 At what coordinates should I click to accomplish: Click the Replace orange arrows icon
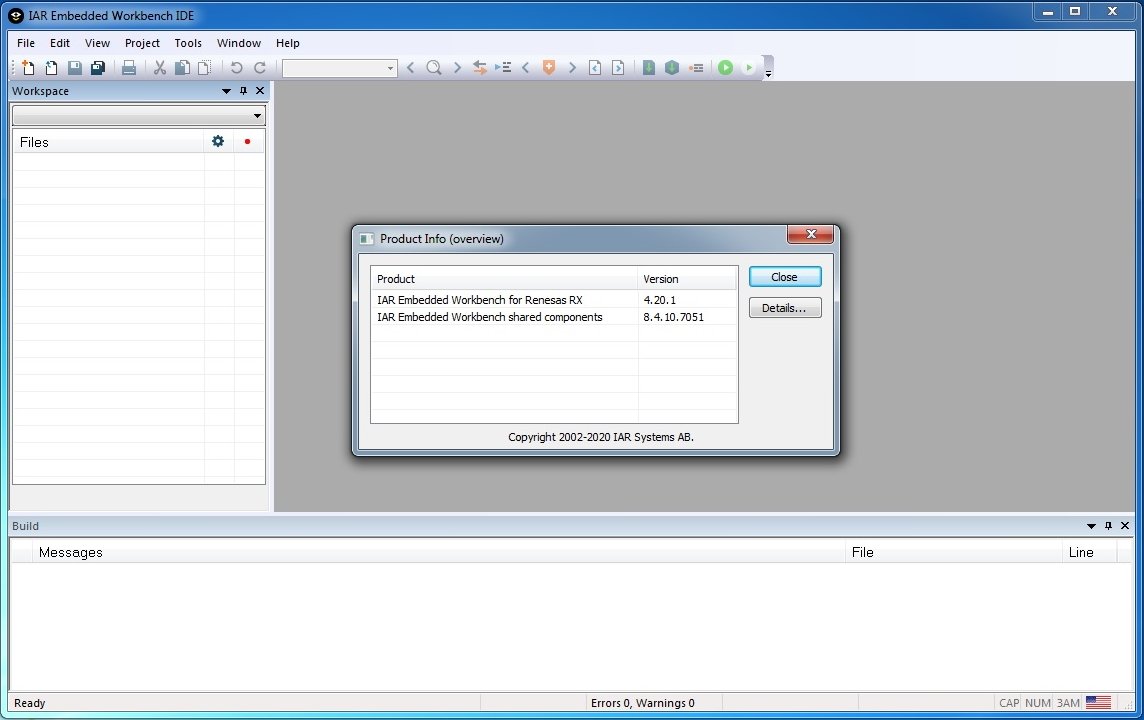[479, 68]
